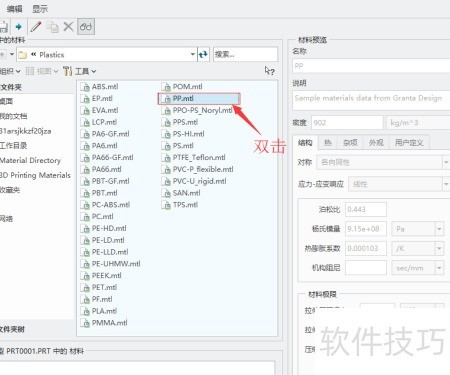Select 3D Printing Materials folder

click(35, 175)
